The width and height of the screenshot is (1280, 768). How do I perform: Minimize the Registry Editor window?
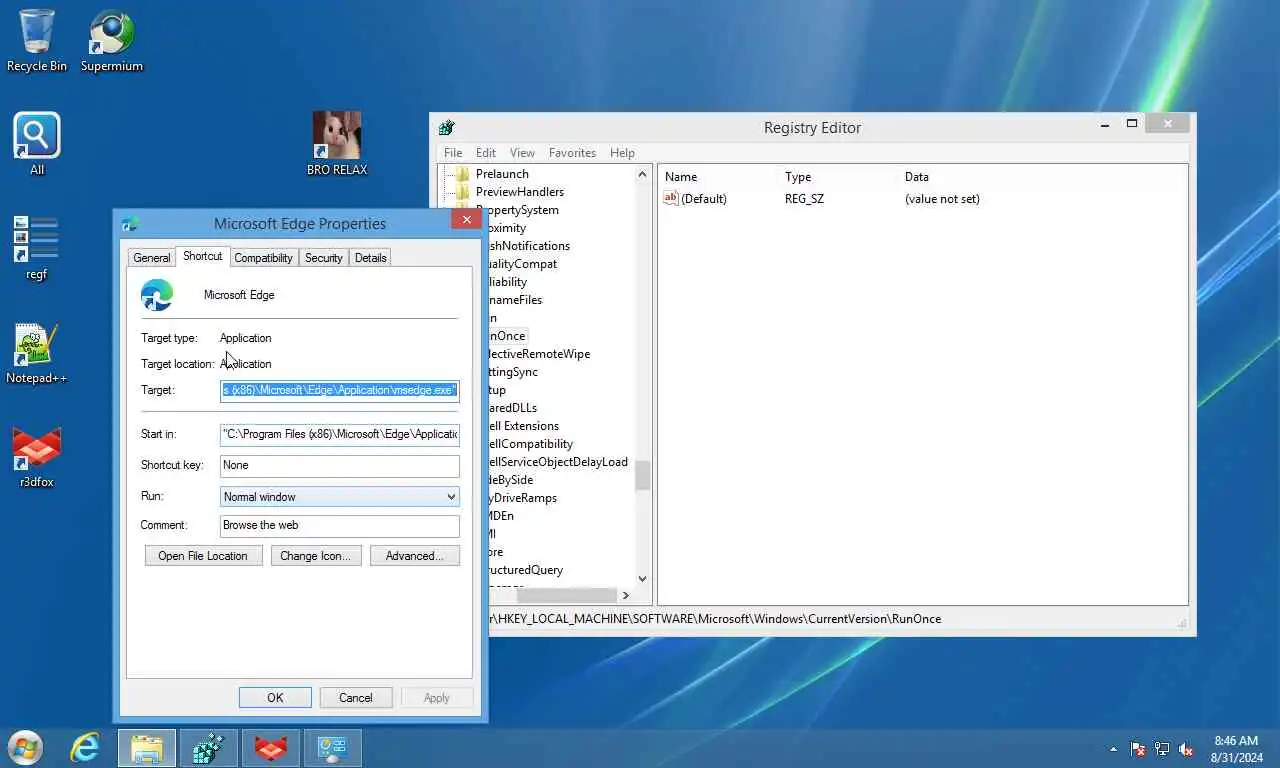1105,125
